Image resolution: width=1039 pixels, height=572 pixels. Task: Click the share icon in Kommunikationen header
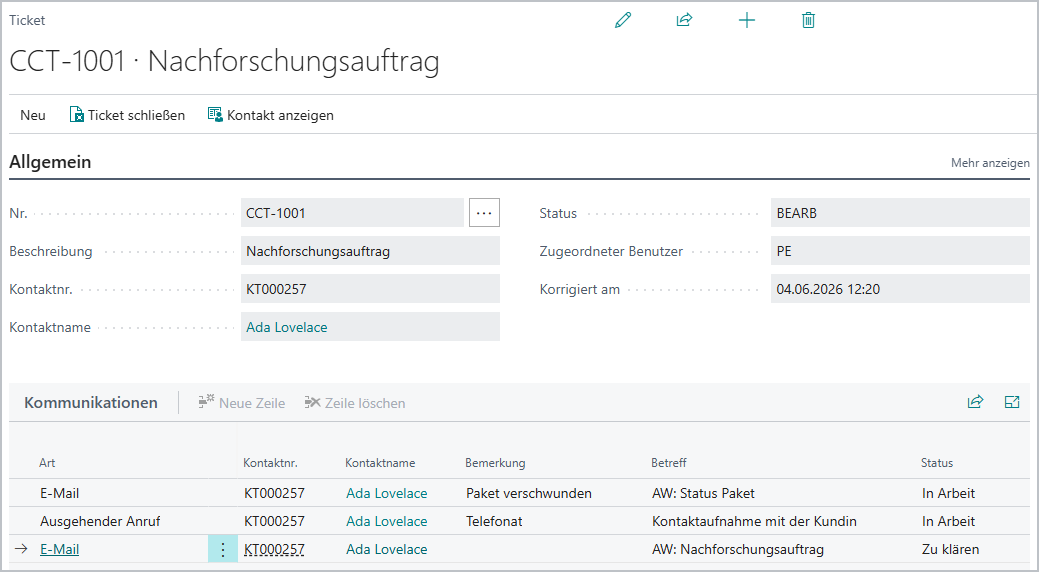tap(975, 402)
